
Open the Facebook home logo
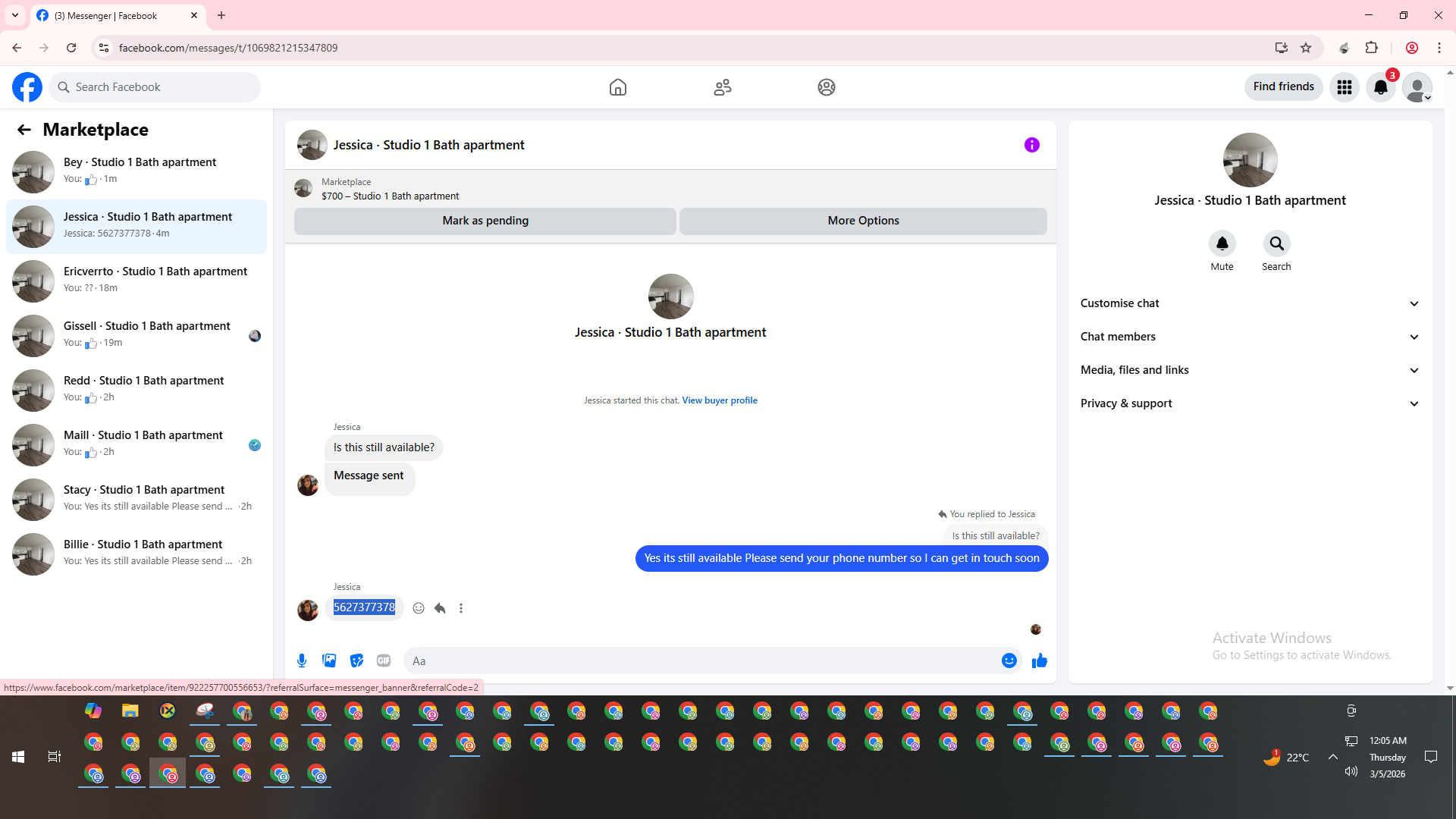point(27,87)
